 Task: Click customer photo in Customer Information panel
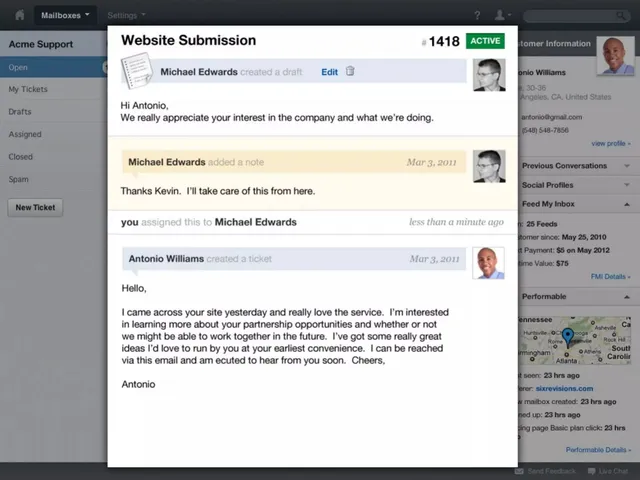616,56
